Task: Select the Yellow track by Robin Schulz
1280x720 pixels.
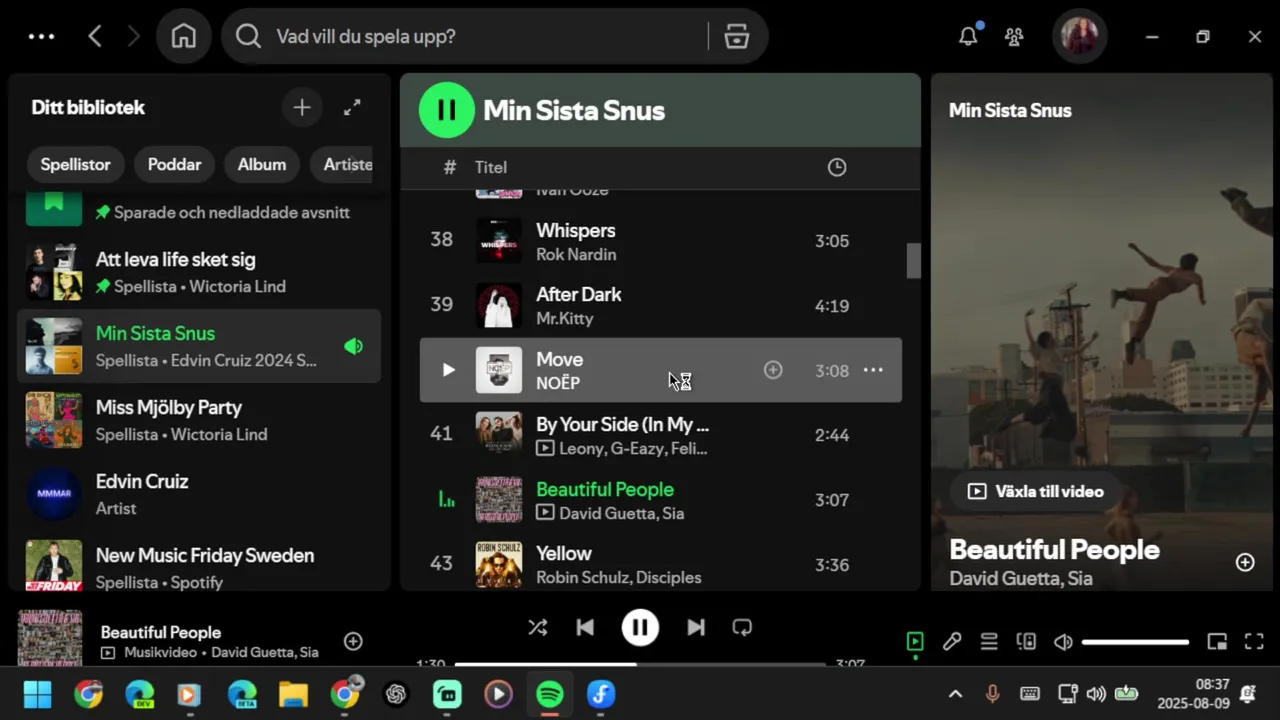Action: coord(660,564)
